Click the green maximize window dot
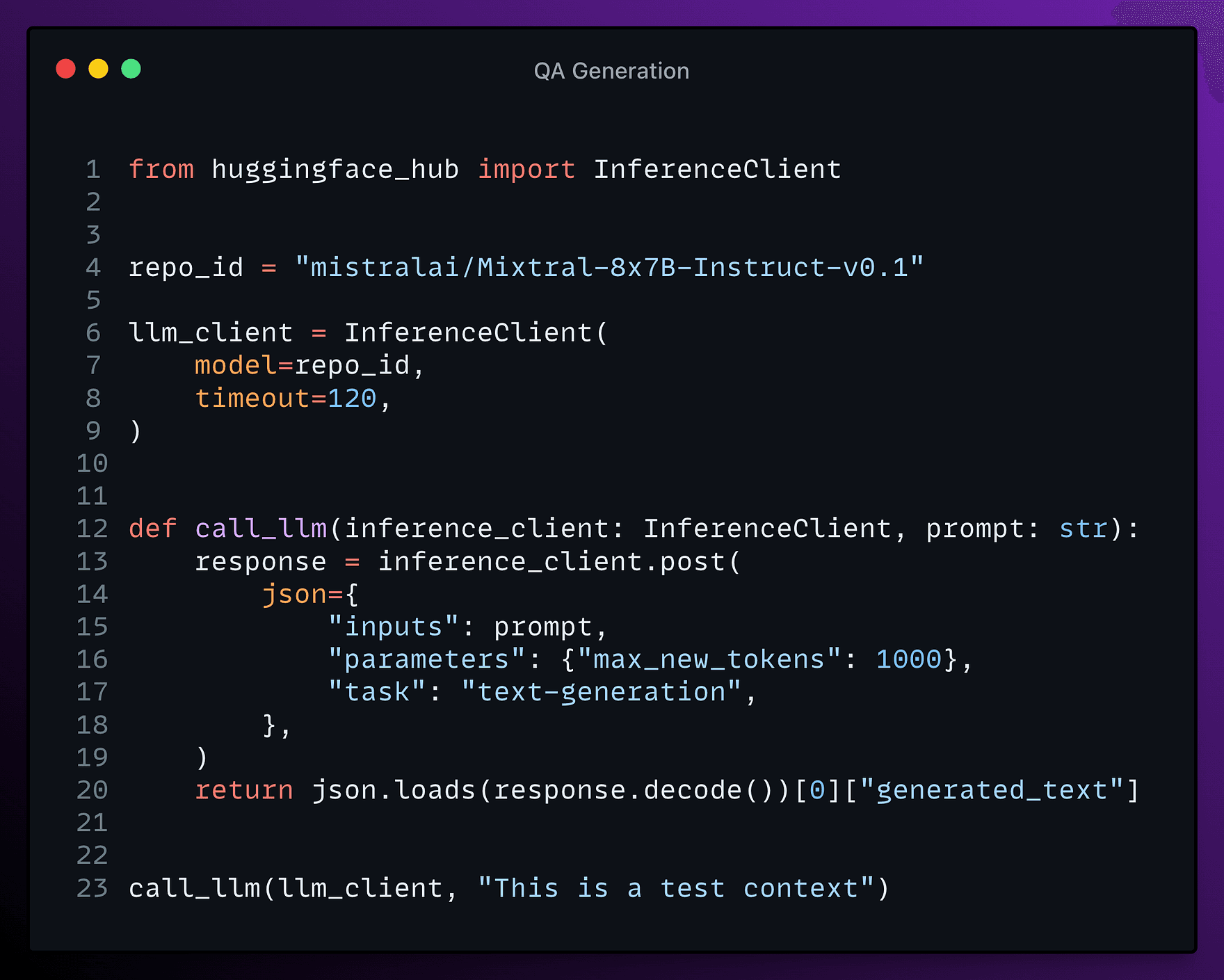This screenshot has width=1224, height=980. pos(131,69)
